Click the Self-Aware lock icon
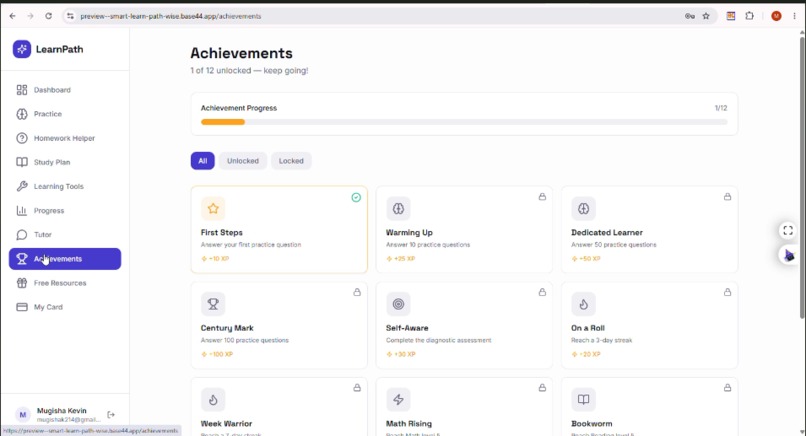806x436 pixels. point(542,292)
